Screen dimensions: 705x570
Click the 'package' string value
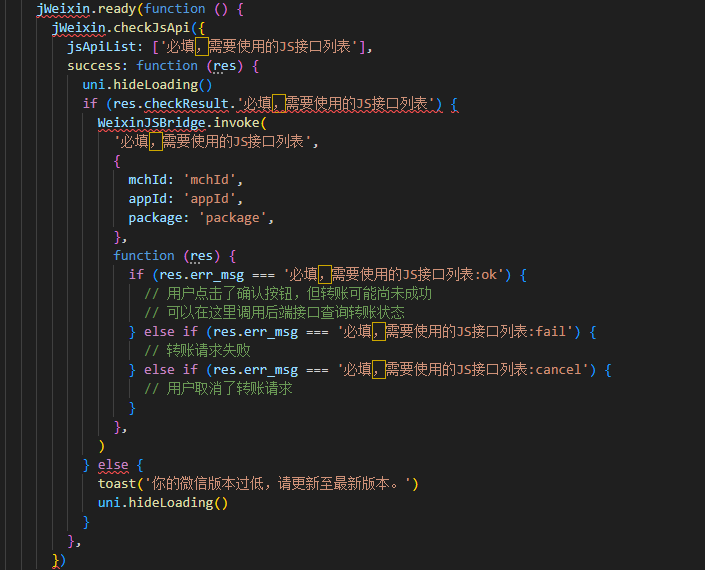tap(236, 218)
